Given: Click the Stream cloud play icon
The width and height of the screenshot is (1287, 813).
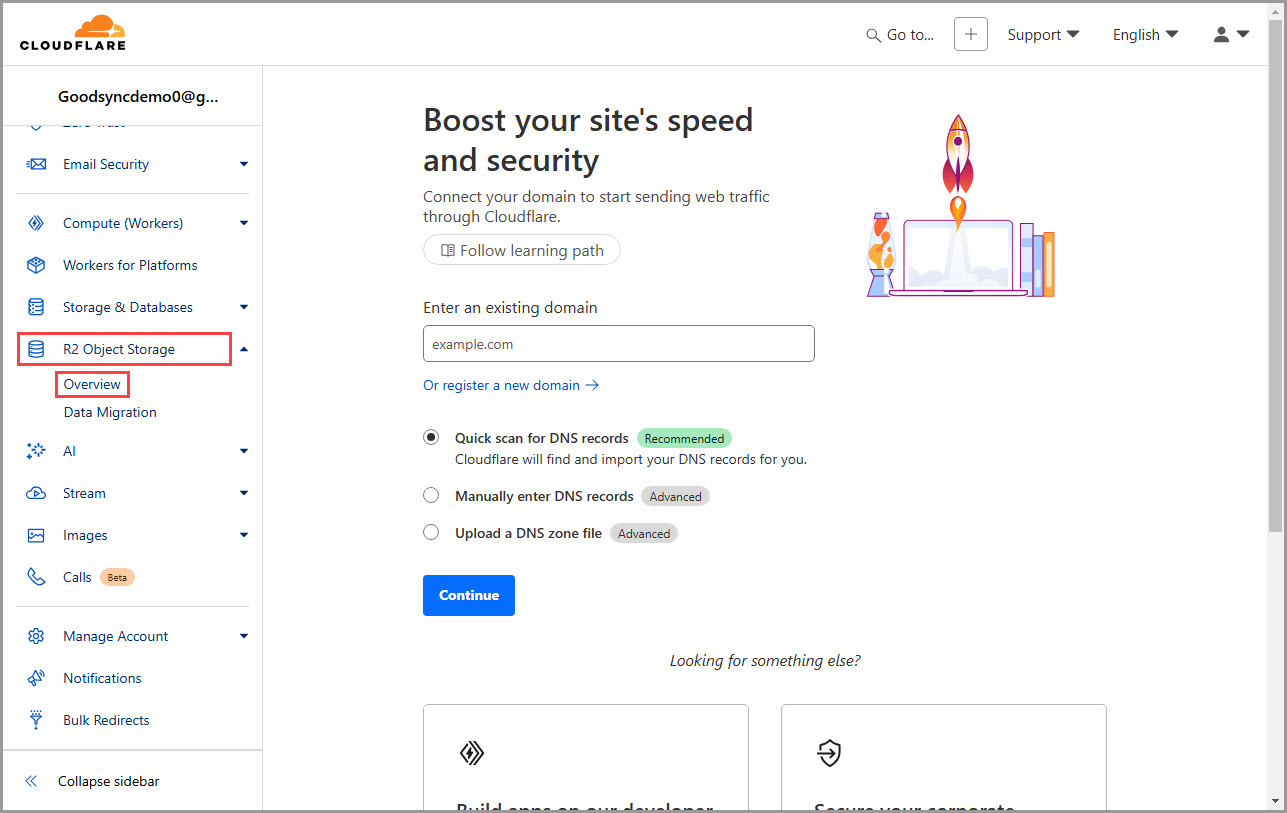Looking at the screenshot, I should pos(36,493).
